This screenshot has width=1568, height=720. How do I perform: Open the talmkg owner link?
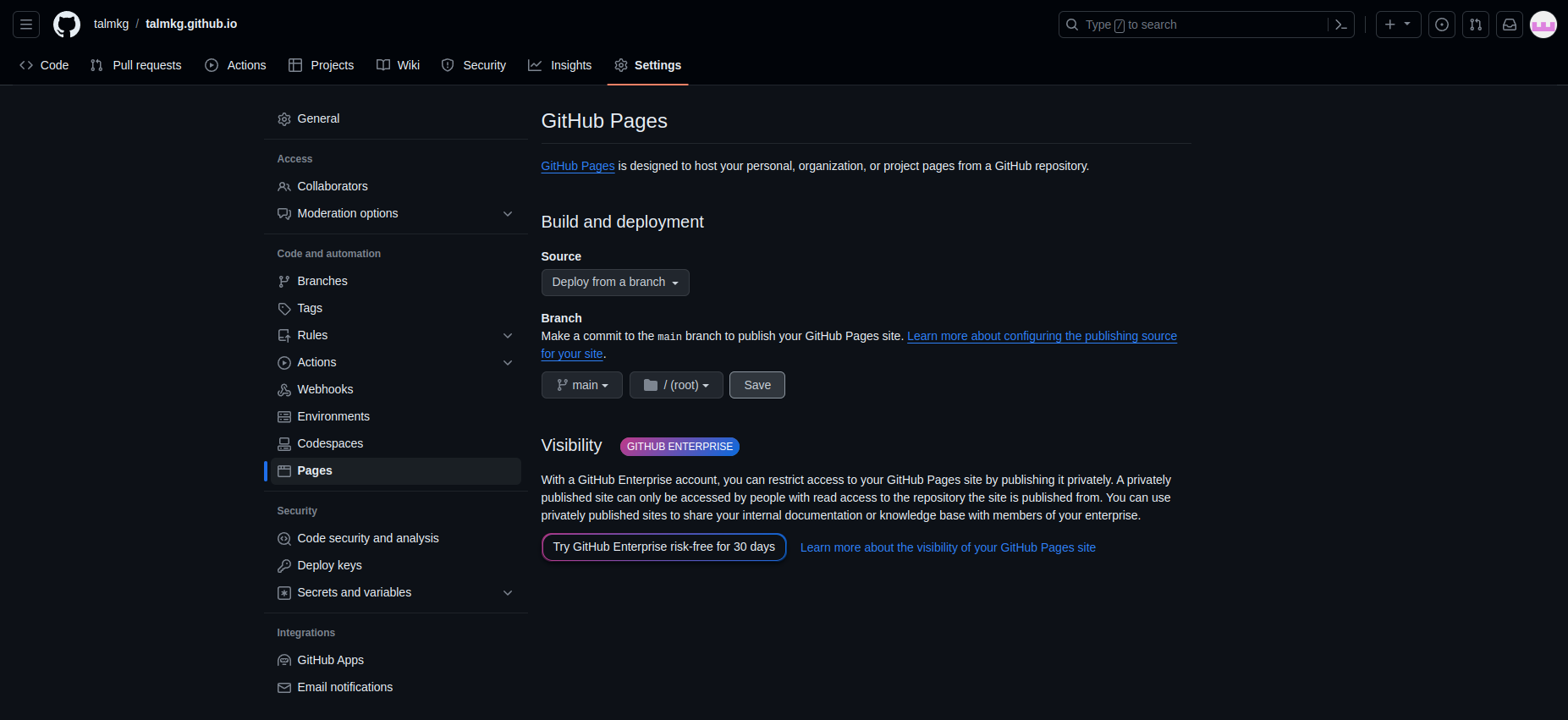click(x=111, y=24)
